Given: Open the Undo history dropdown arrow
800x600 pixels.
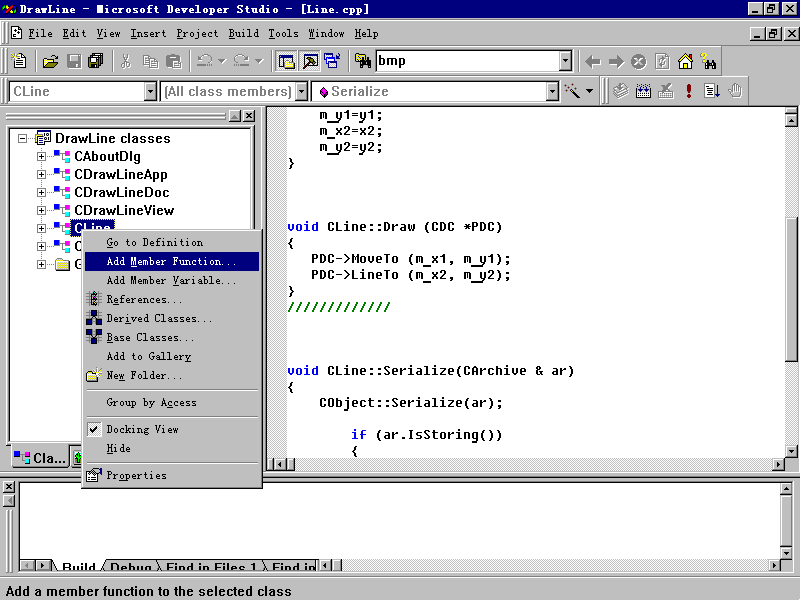Looking at the screenshot, I should pos(221,61).
